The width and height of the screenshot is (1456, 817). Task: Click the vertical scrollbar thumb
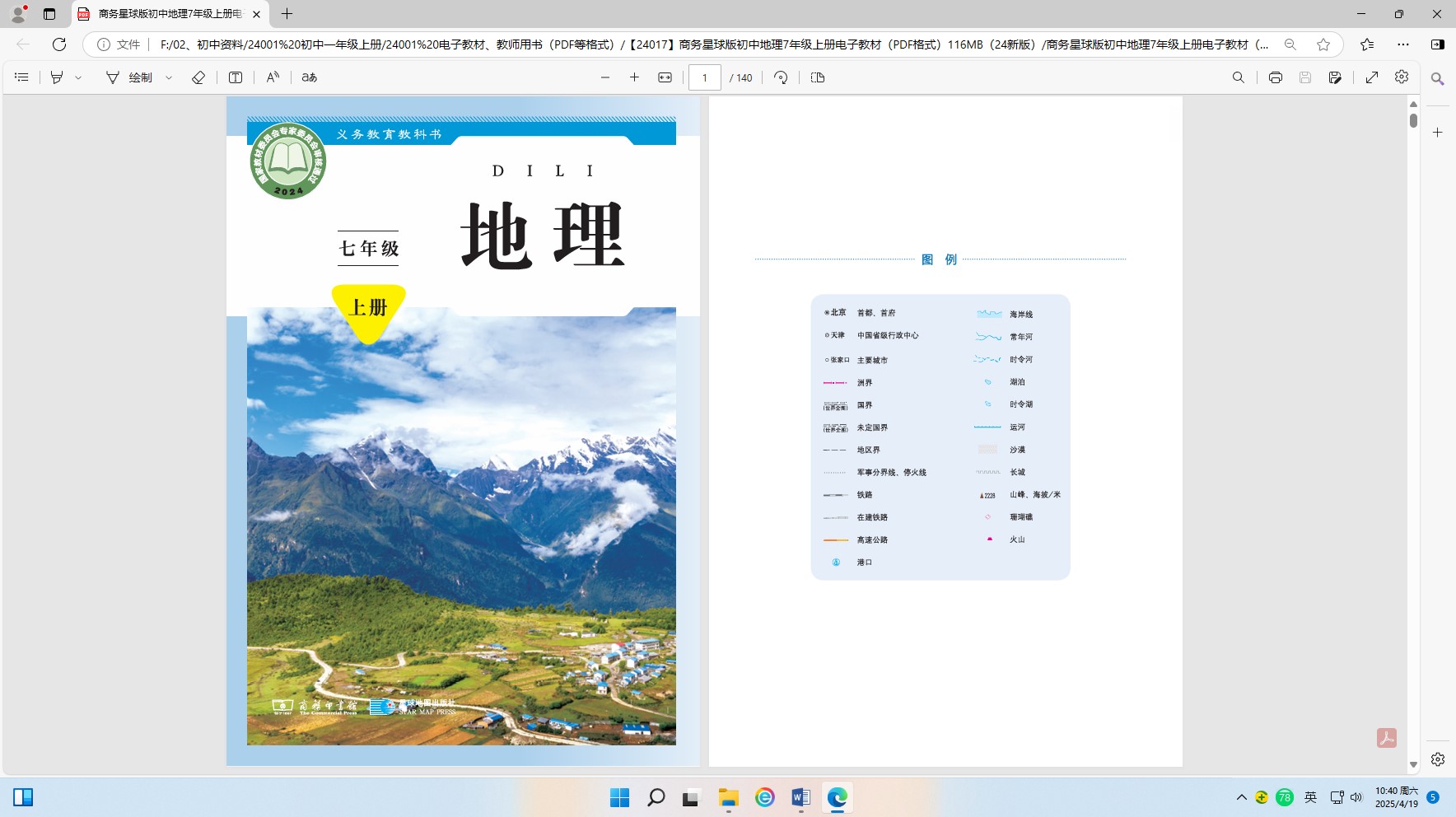[1413, 120]
